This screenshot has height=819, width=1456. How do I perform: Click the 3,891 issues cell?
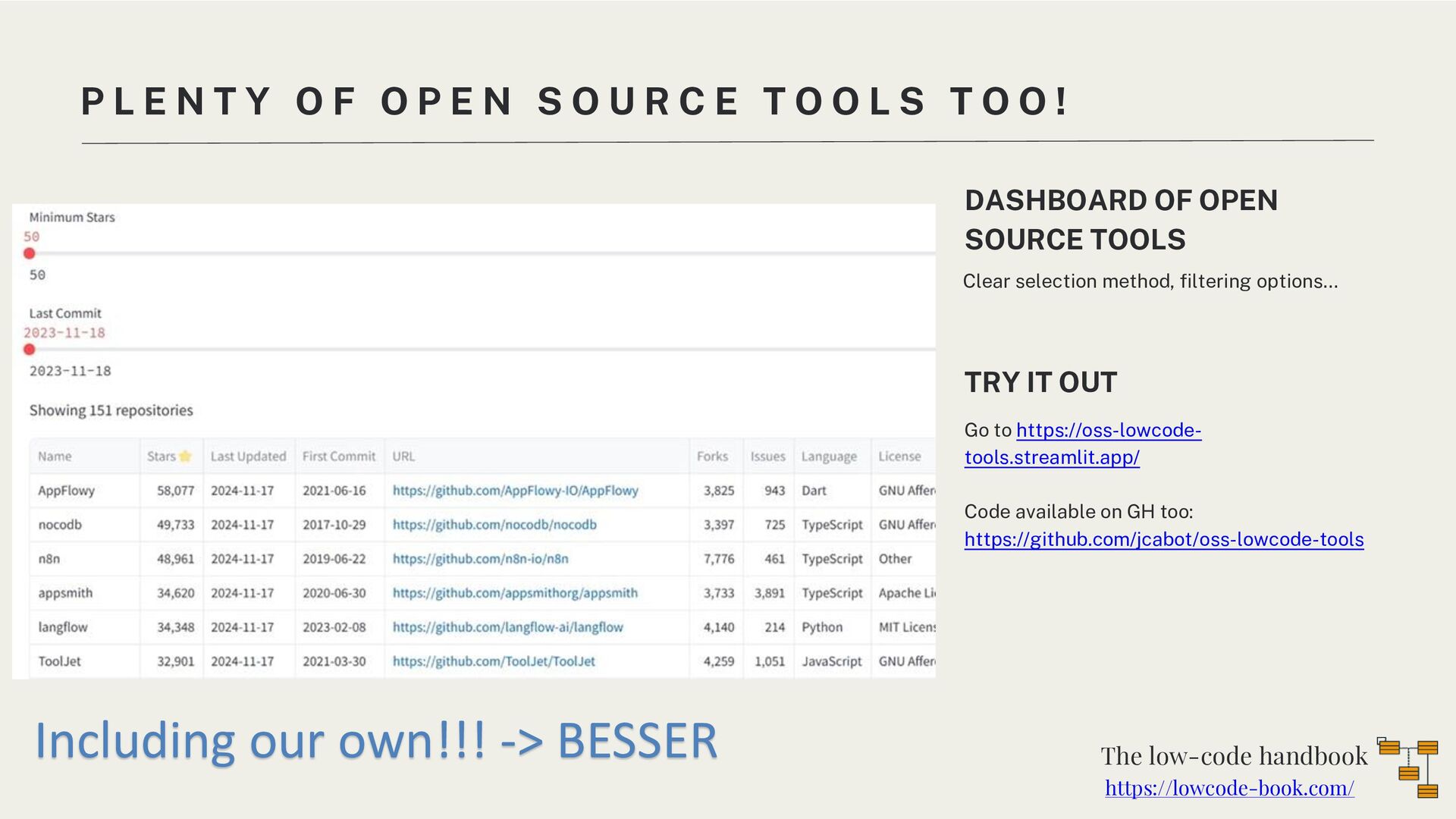click(769, 593)
